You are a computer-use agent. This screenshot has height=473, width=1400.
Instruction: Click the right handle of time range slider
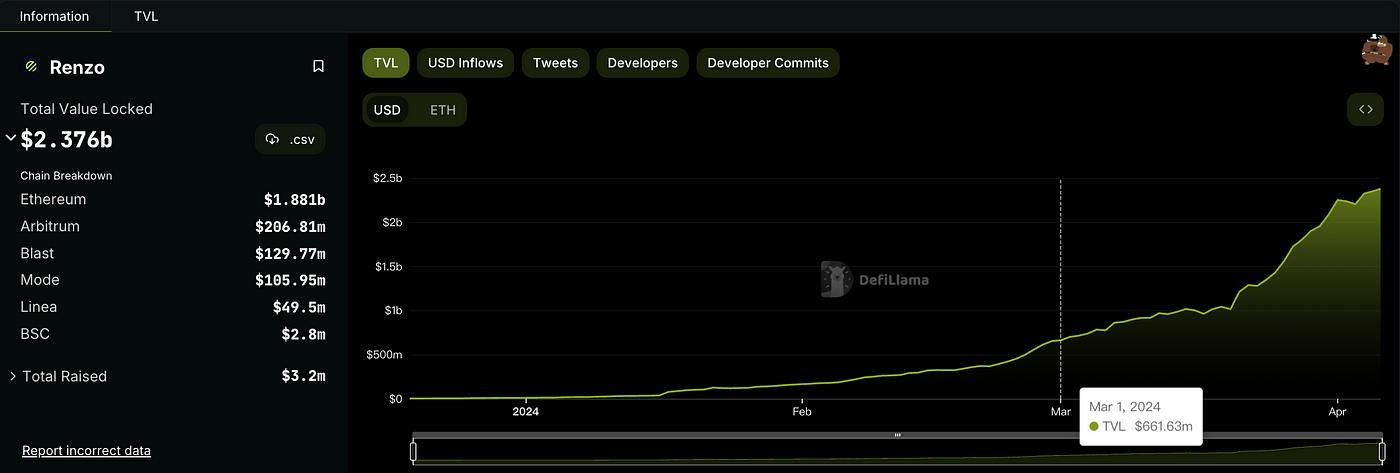(x=1383, y=451)
